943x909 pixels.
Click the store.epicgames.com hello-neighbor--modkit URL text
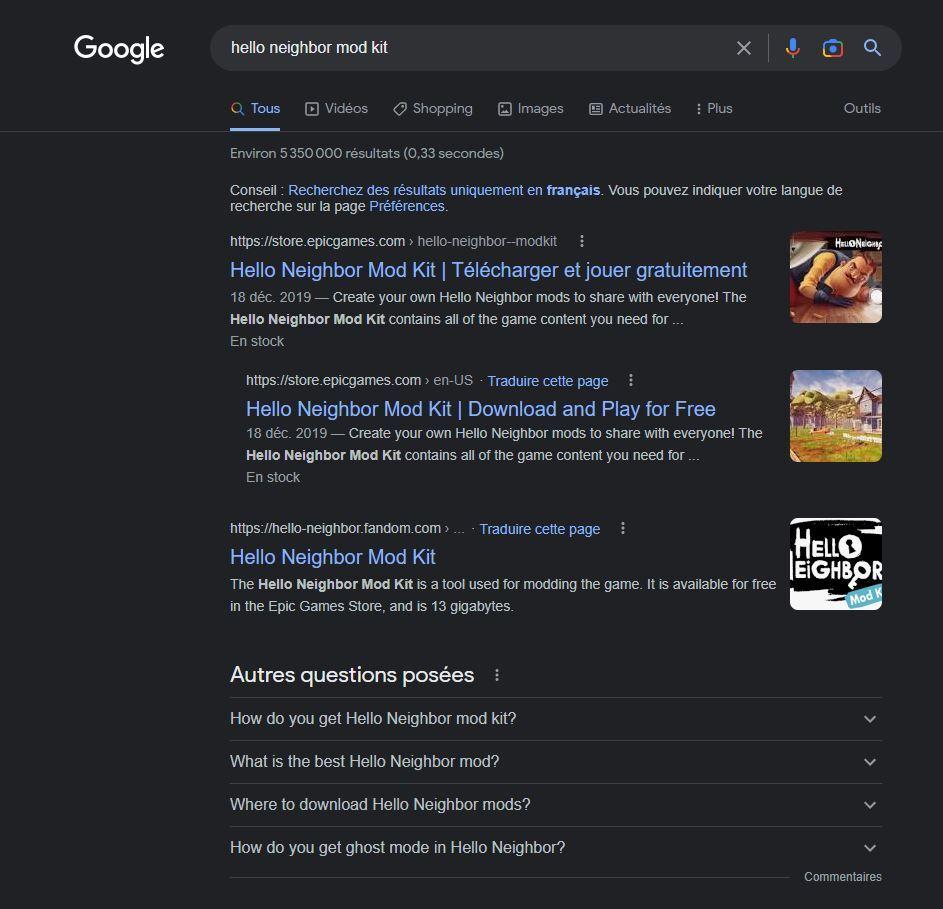tap(393, 241)
